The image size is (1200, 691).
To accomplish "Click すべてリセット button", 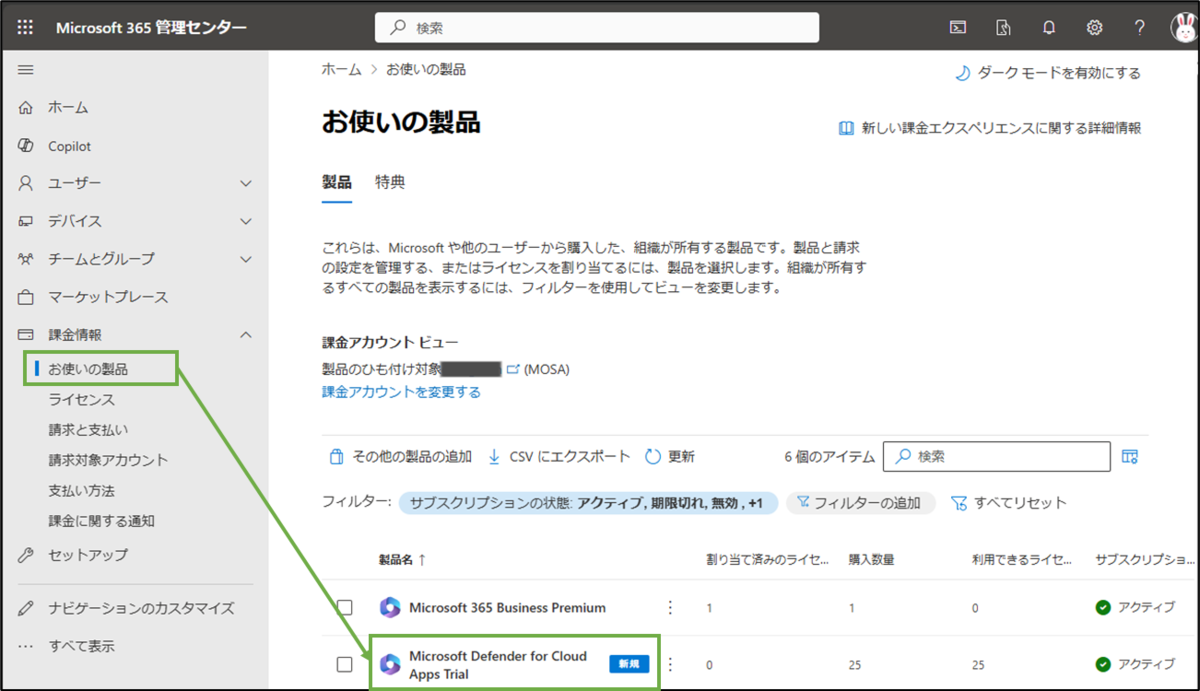I will click(1008, 503).
